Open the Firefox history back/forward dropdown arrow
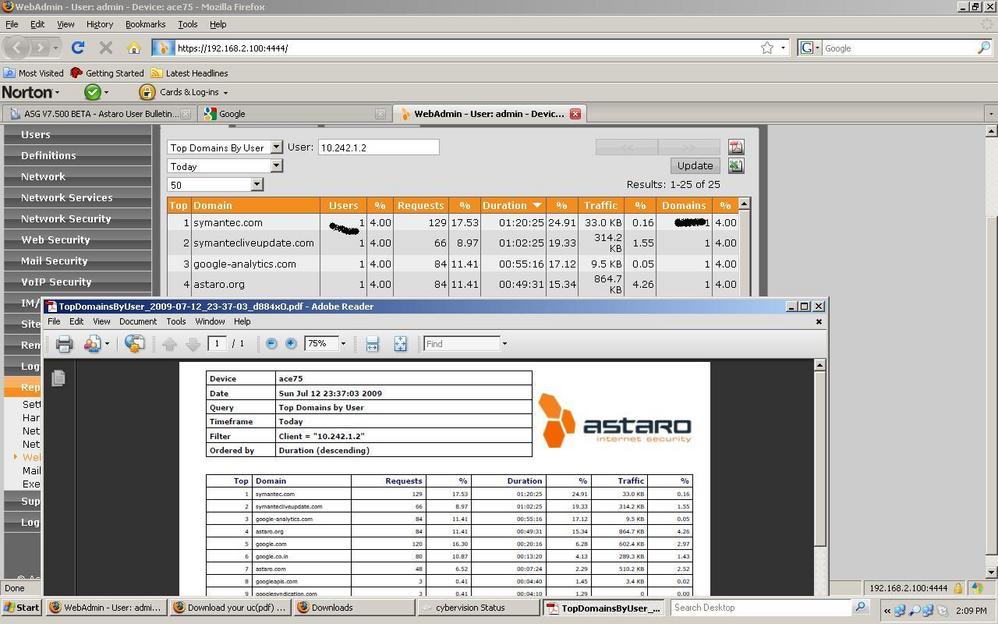The image size is (998, 624). coord(56,48)
